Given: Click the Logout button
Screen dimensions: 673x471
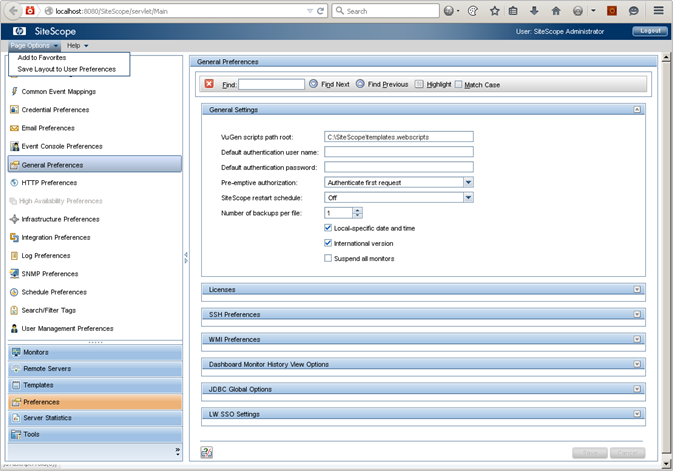Looking at the screenshot, I should tap(650, 31).
